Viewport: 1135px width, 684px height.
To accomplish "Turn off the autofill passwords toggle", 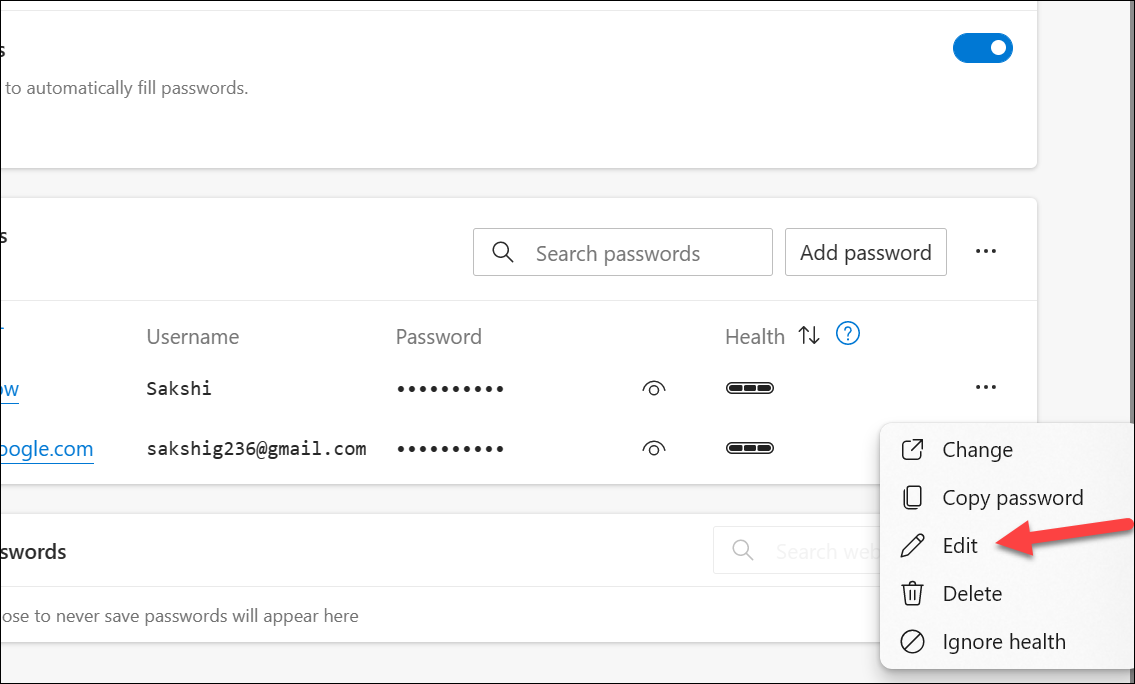I will [983, 47].
